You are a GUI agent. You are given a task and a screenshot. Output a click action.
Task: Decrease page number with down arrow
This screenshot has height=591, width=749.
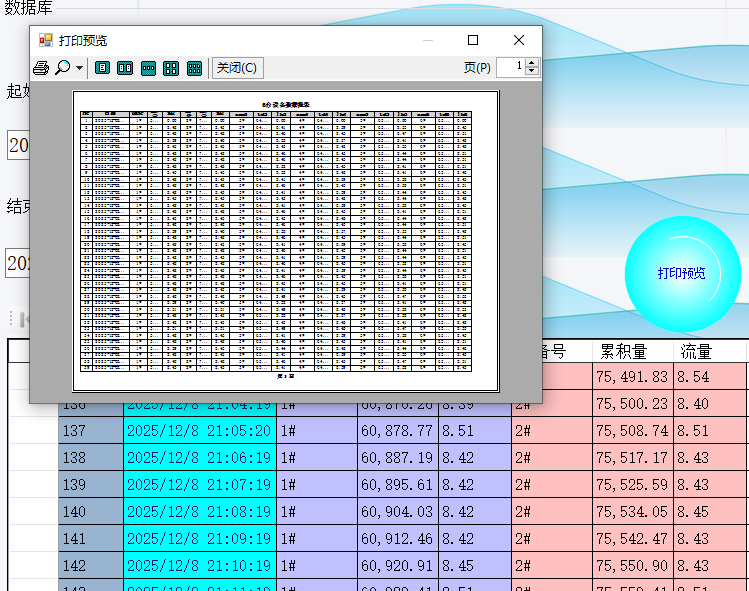click(x=532, y=72)
